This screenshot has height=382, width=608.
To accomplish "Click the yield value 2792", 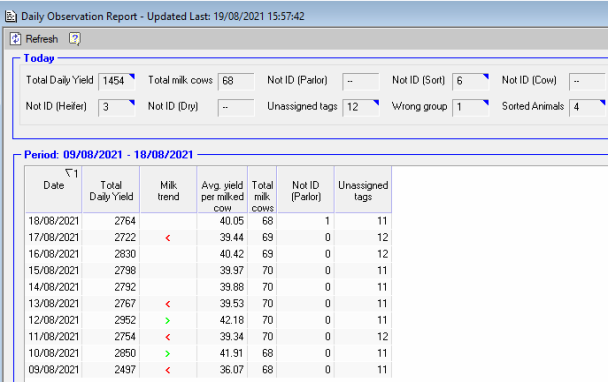I will tap(125, 287).
